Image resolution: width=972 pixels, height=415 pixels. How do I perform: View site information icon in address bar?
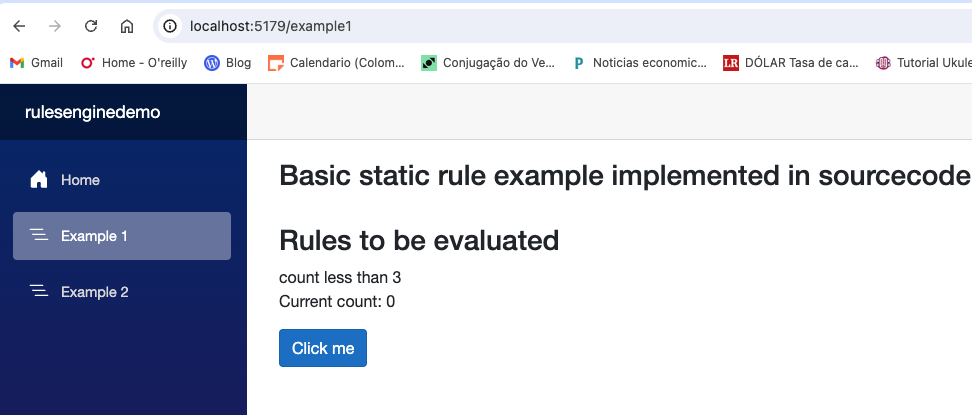coord(170,26)
